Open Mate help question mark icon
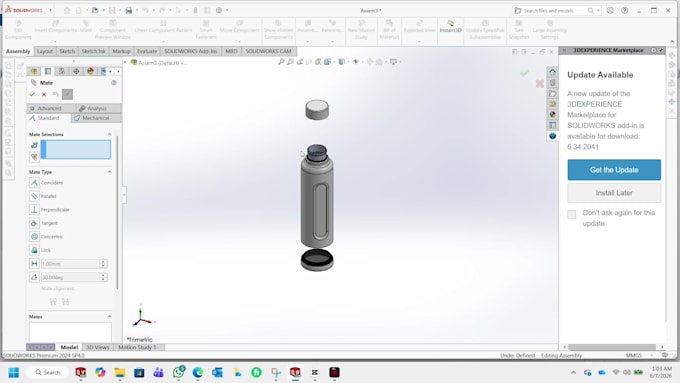680x383 pixels. 114,82
